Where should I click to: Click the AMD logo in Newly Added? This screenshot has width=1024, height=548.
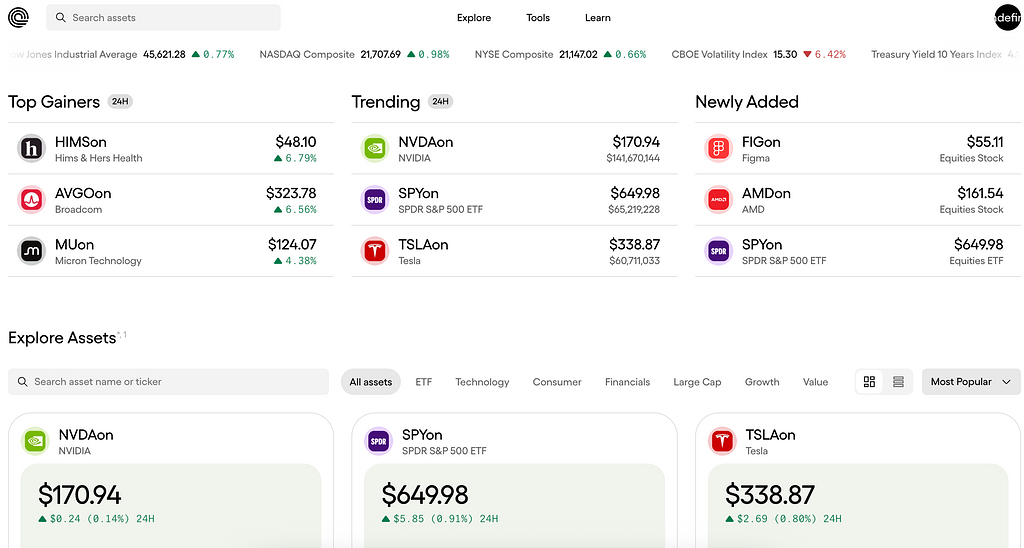(719, 200)
